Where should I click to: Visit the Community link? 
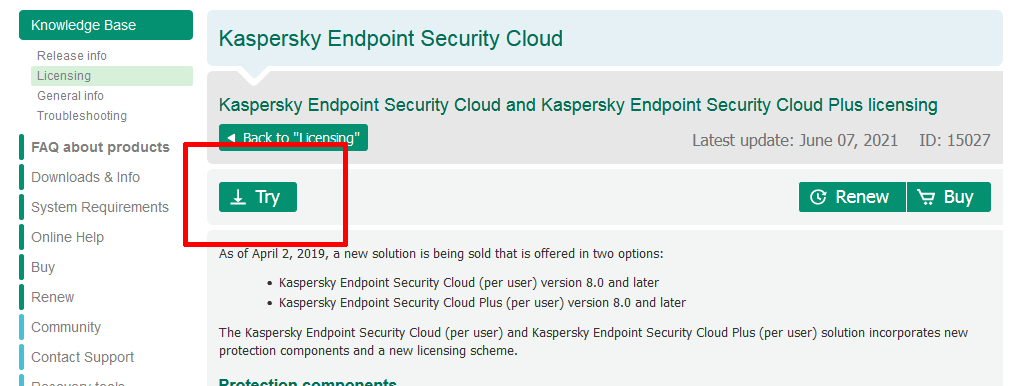[65, 327]
